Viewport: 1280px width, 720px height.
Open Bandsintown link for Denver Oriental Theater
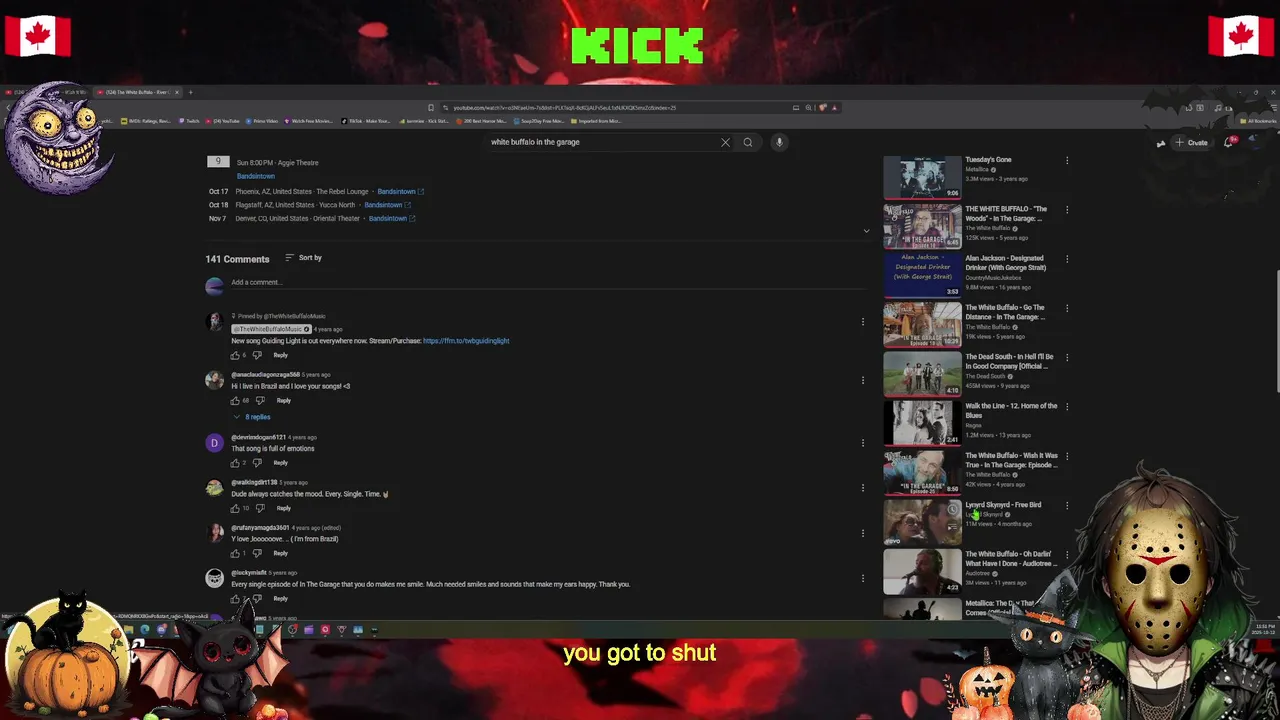point(392,218)
